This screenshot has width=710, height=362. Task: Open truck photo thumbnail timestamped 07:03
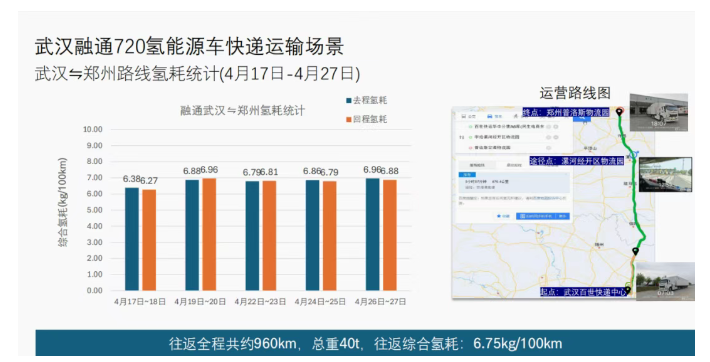coord(665,281)
